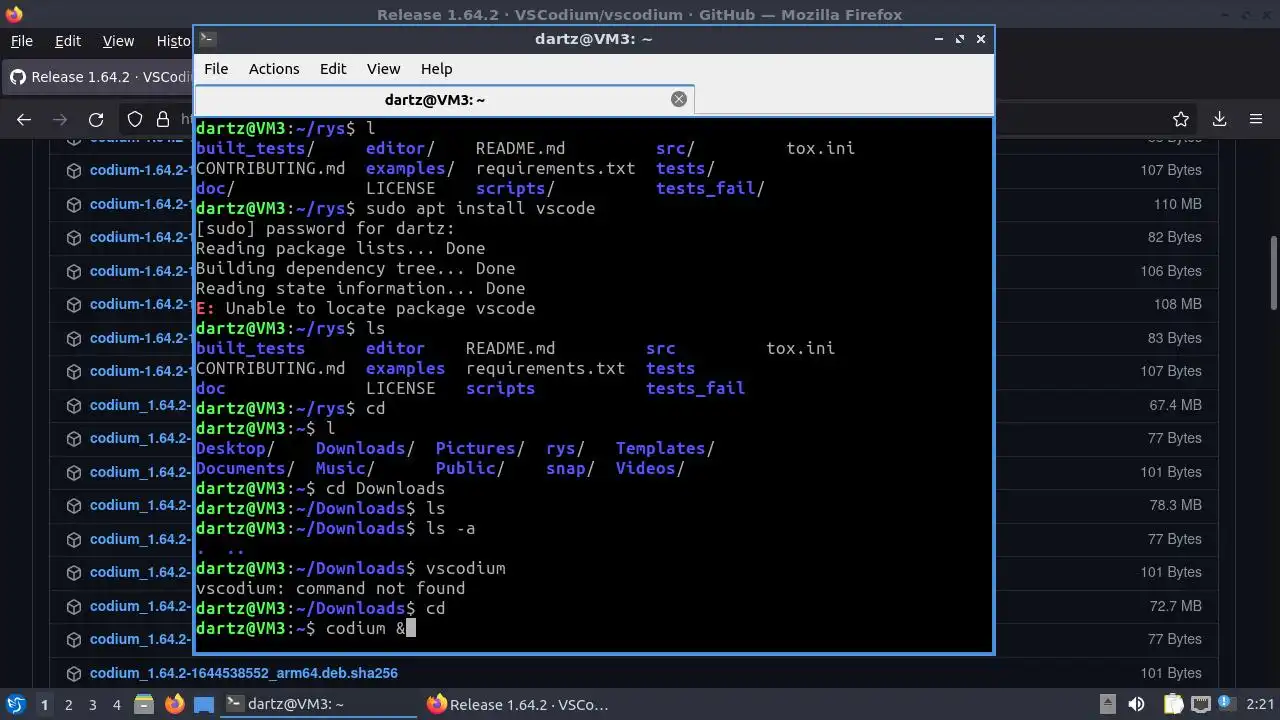Click the package icon in the 110 MB row
This screenshot has width=1280, height=720.
[74, 204]
